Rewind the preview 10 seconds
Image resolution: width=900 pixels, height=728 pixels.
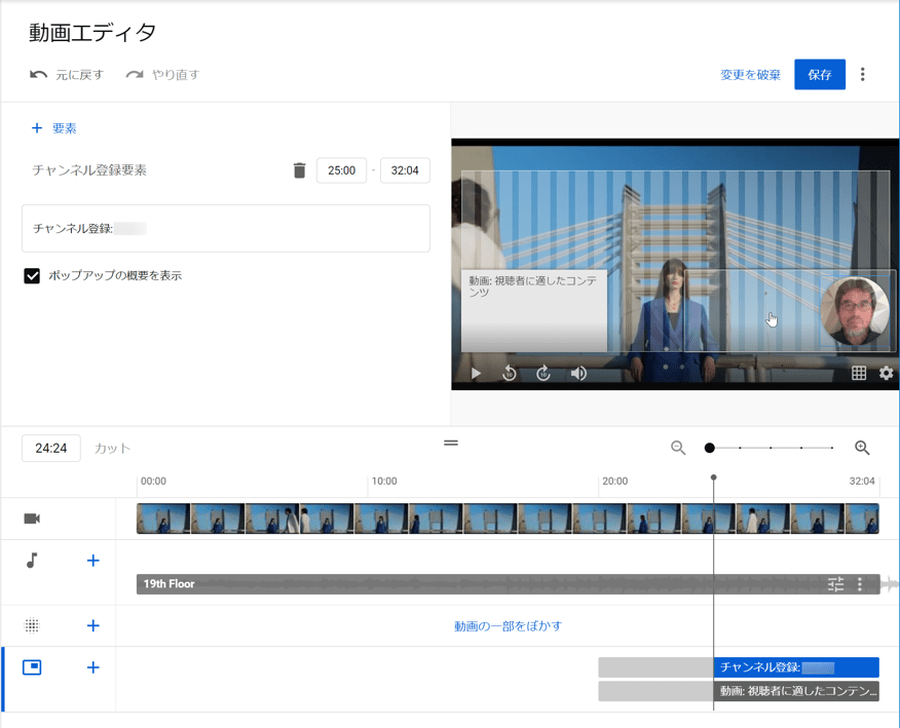(x=509, y=373)
